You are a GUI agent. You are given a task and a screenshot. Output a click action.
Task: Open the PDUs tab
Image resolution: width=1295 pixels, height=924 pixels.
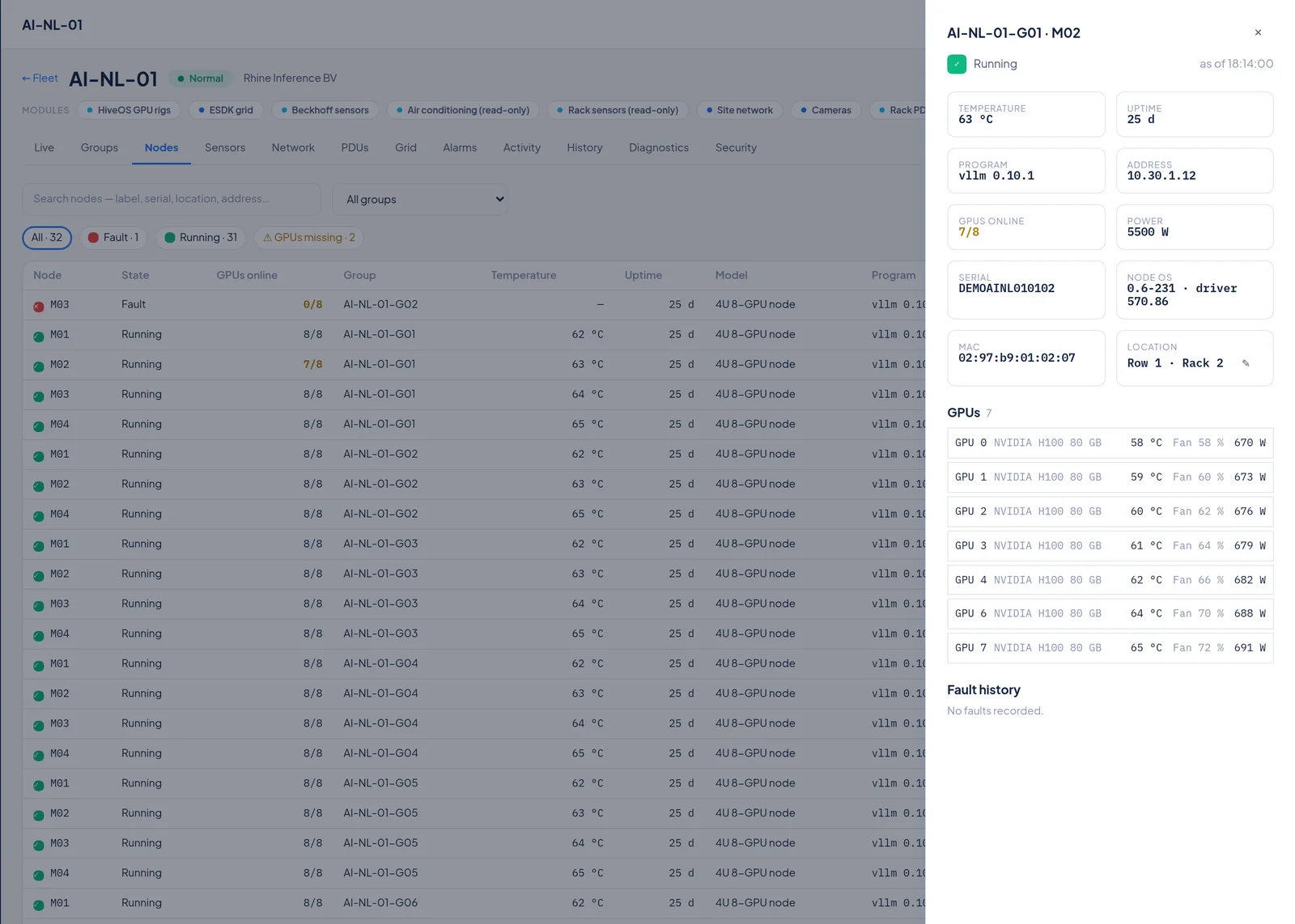(x=355, y=148)
